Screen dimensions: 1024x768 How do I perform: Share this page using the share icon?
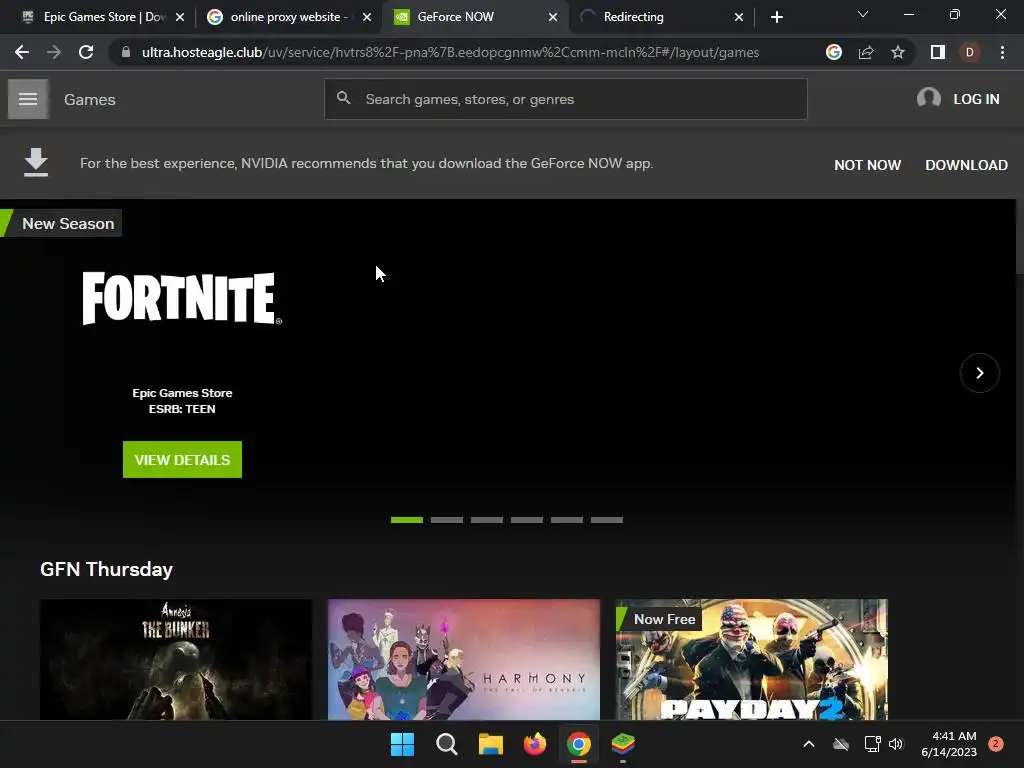[866, 52]
